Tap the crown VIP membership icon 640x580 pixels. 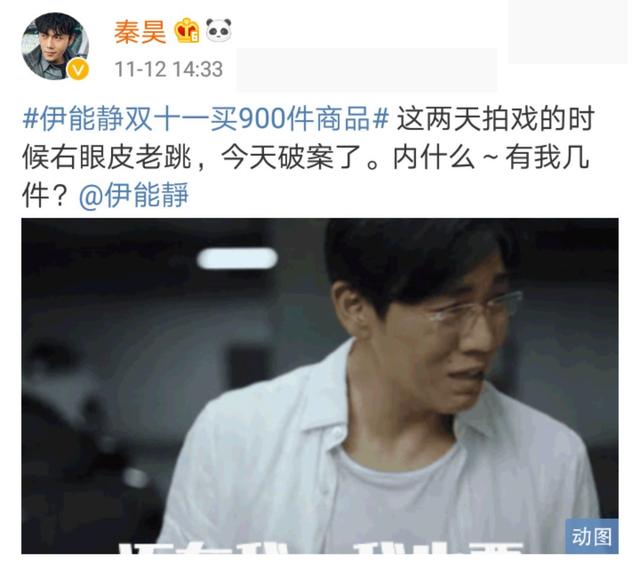point(187,31)
